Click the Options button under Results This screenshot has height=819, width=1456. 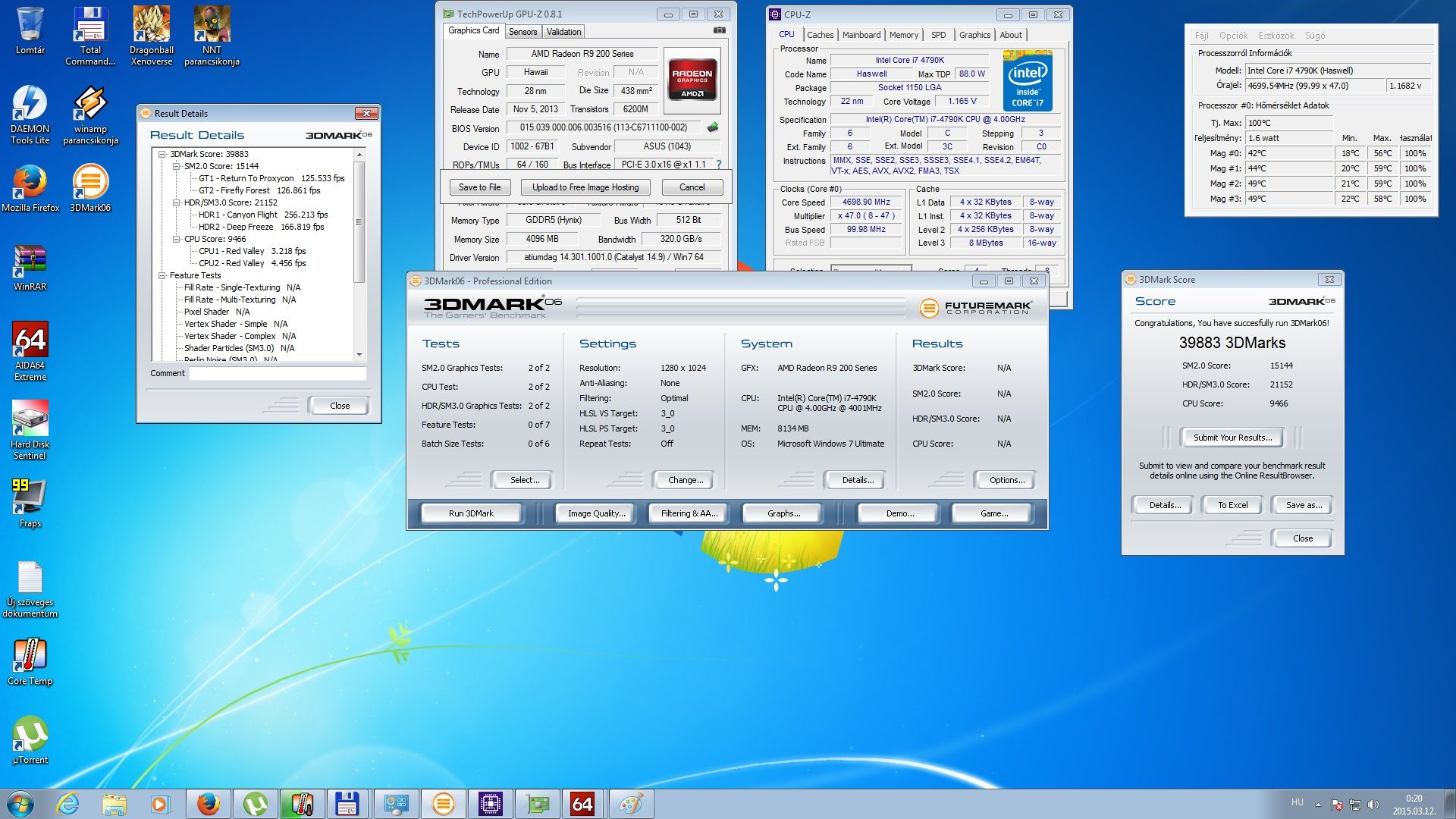point(1007,480)
